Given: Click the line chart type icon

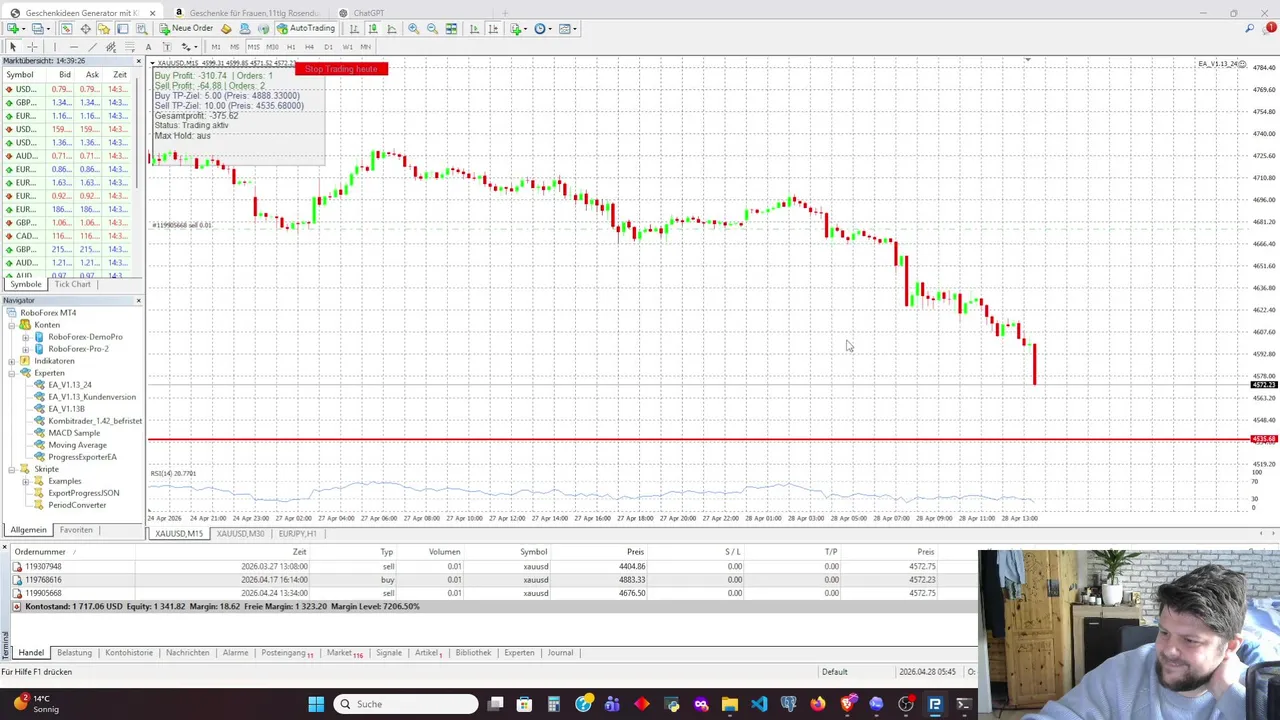Looking at the screenshot, I should pyautogui.click(x=392, y=28).
